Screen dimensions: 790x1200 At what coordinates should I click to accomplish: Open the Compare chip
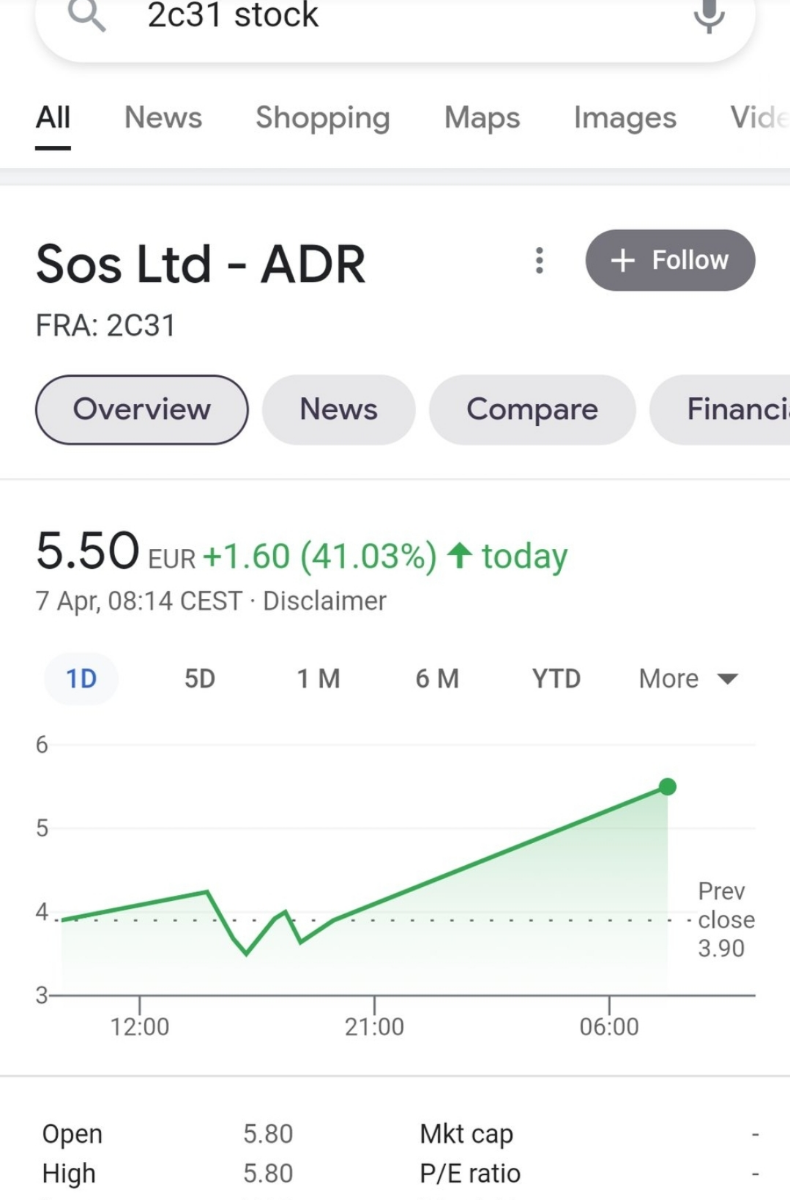[x=532, y=410]
